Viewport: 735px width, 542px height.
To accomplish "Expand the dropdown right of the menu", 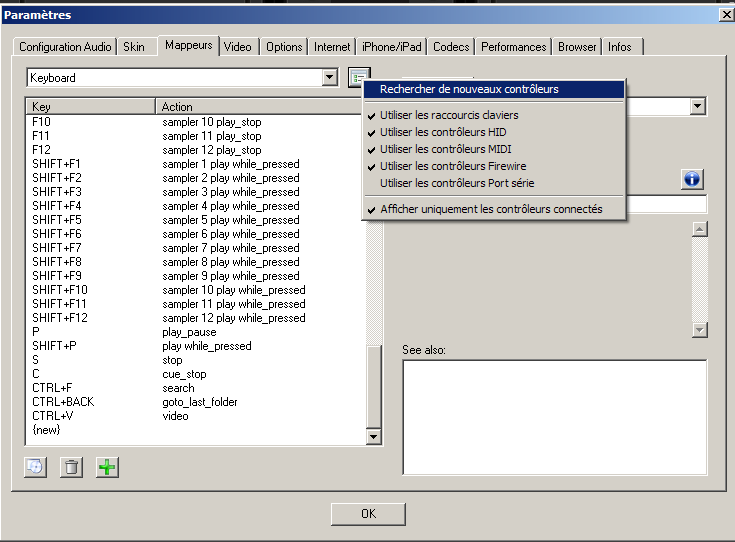I will tap(698, 106).
